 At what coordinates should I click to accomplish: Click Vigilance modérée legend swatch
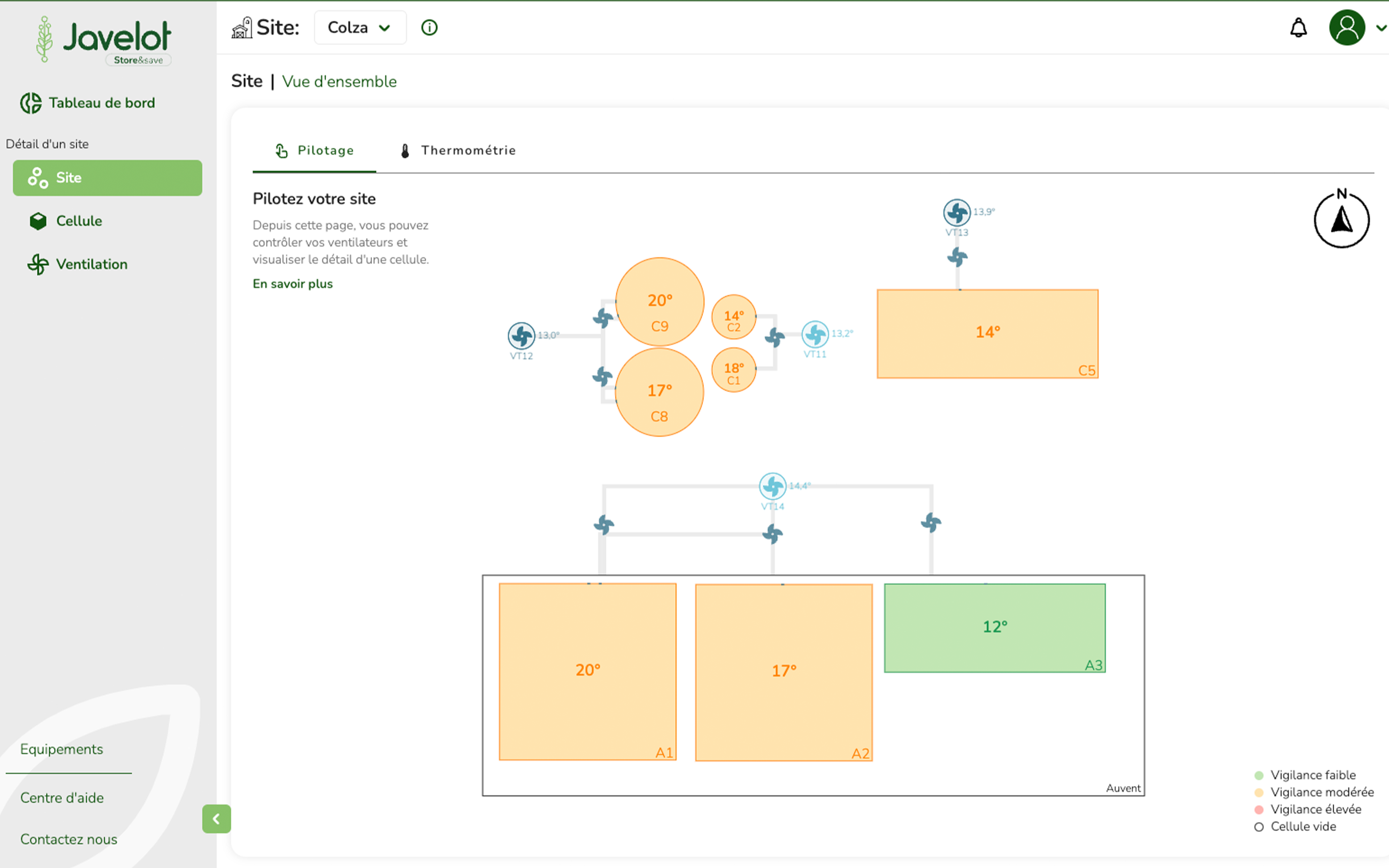(1259, 793)
